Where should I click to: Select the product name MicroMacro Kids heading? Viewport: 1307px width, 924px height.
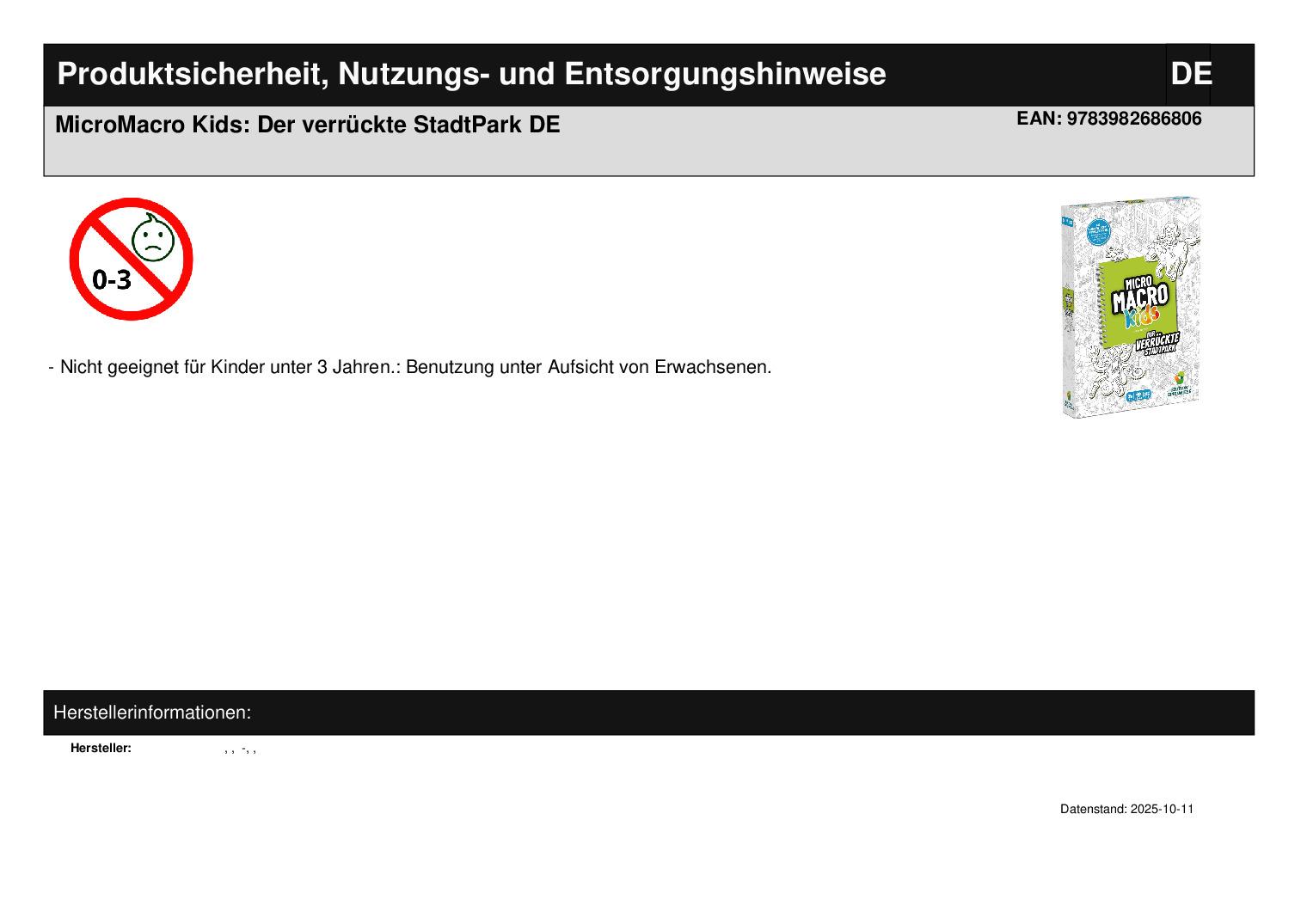click(307, 125)
